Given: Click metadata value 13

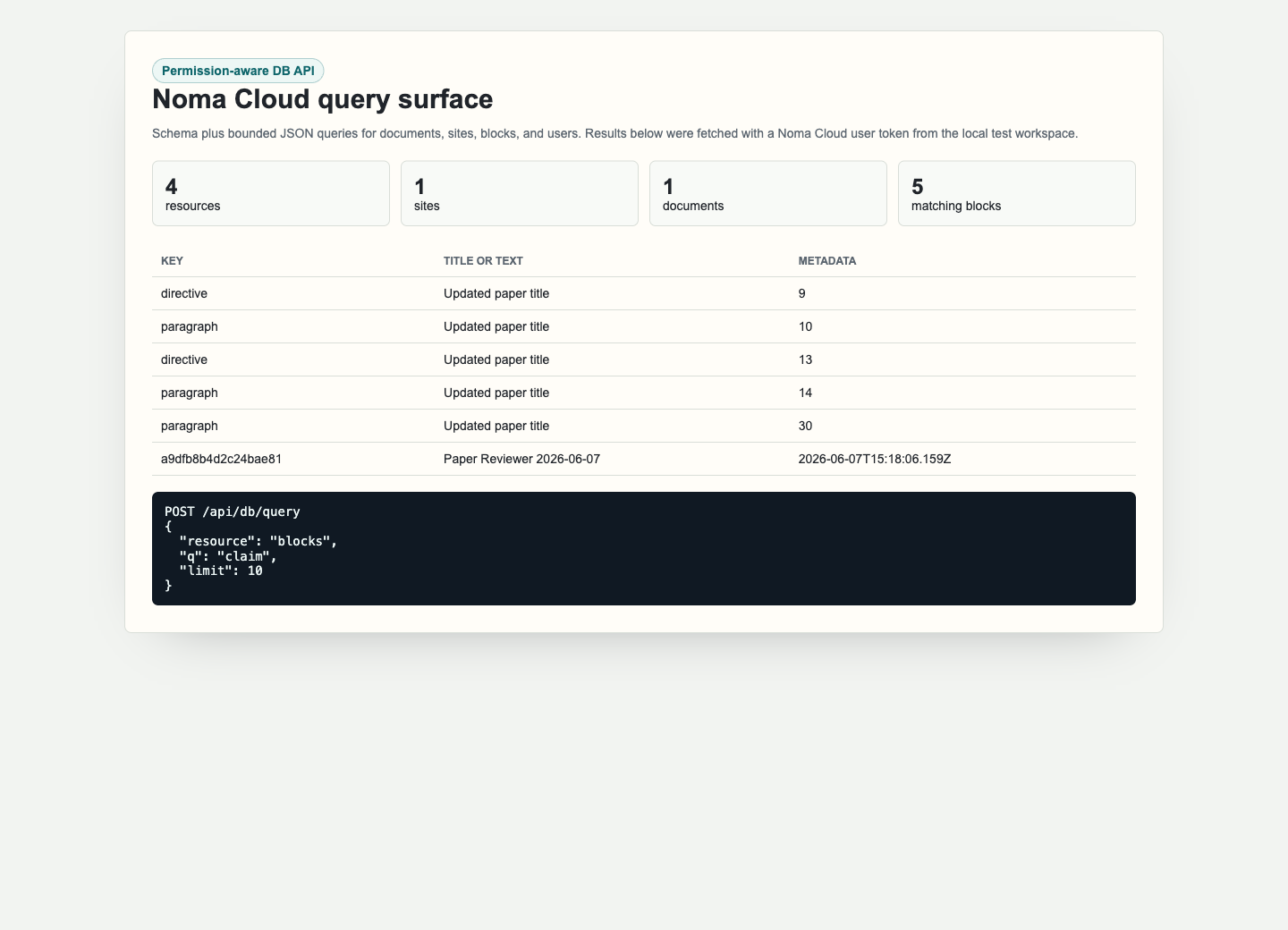Looking at the screenshot, I should pyautogui.click(x=806, y=359).
